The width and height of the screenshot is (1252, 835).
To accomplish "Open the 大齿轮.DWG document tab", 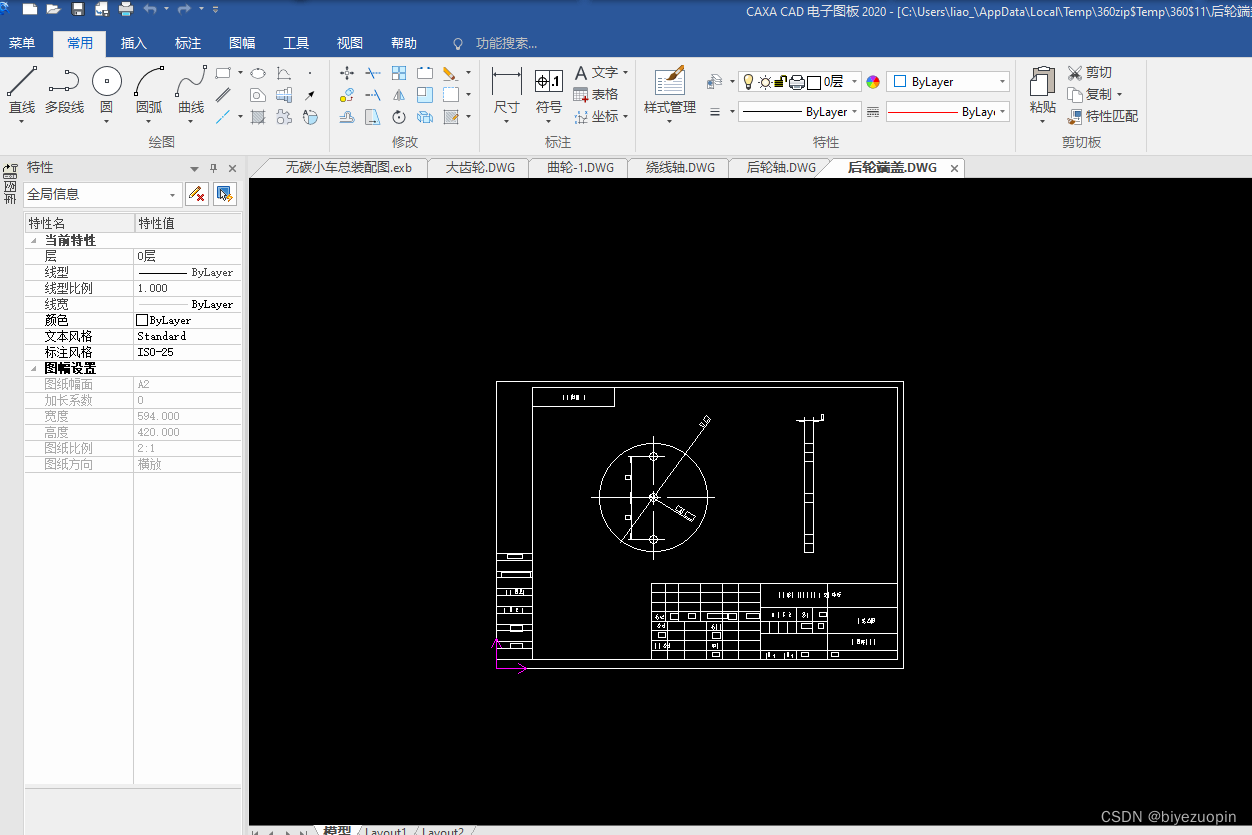I will (x=480, y=168).
